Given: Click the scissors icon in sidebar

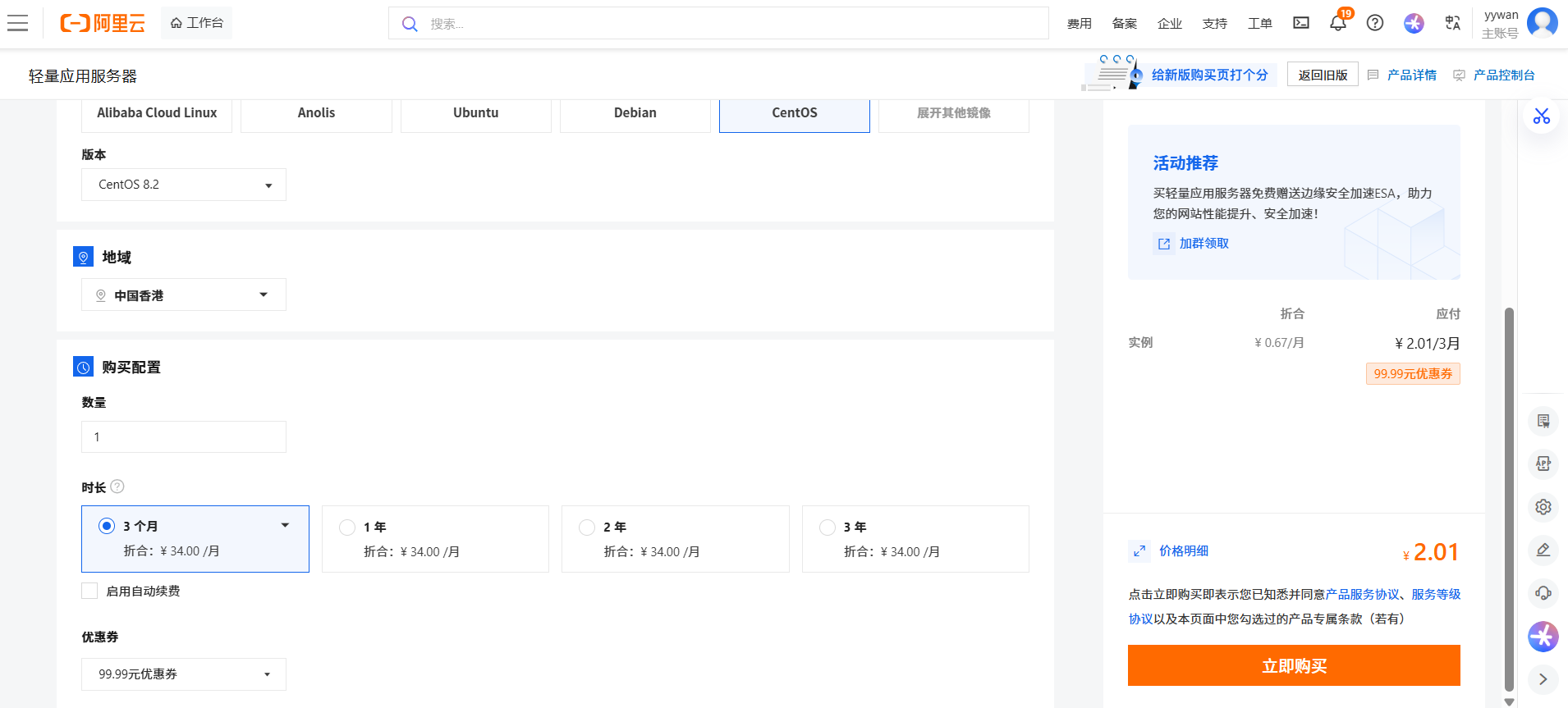Looking at the screenshot, I should [1542, 116].
